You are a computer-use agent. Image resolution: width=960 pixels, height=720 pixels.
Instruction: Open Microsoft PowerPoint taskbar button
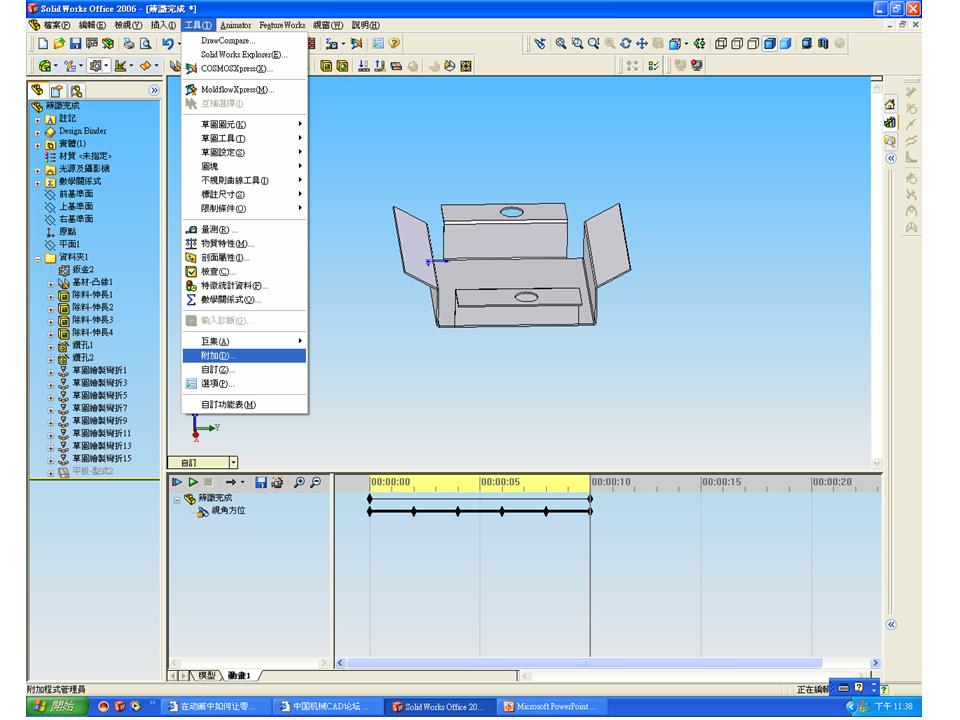pyautogui.click(x=550, y=707)
